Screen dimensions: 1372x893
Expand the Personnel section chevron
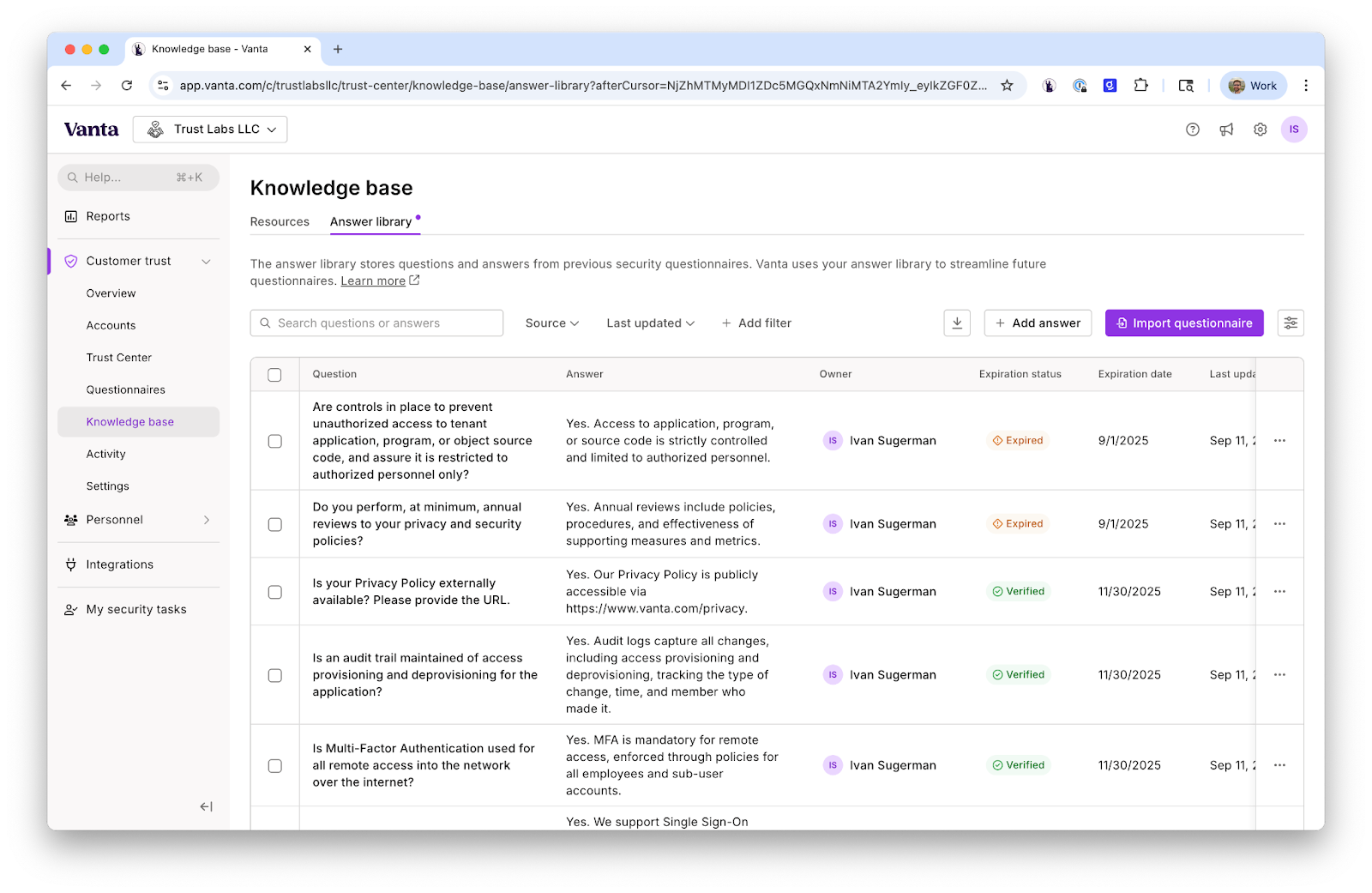click(x=206, y=520)
